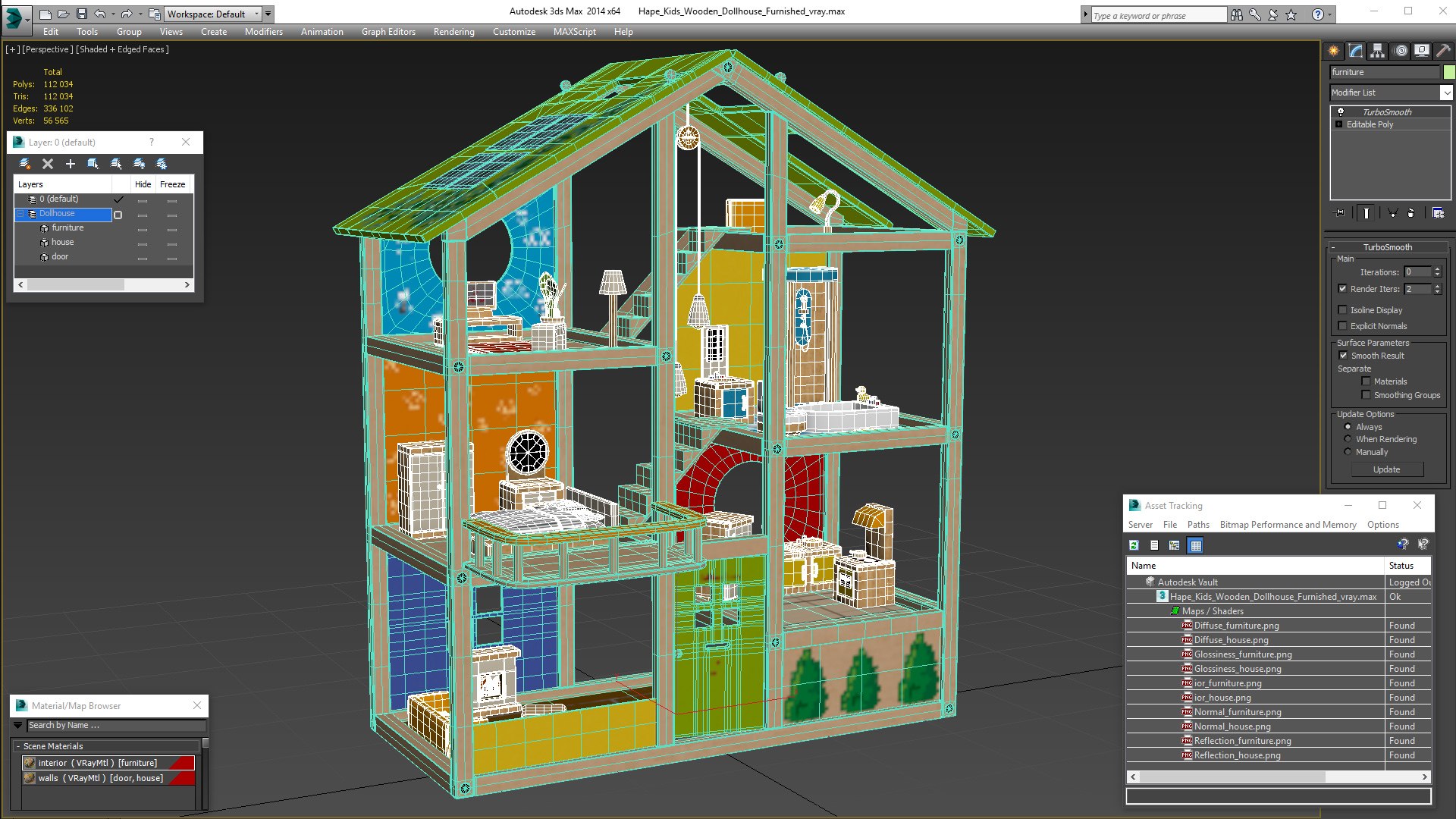Collapse the Dollhouse layer tree
This screenshot has width=1456, height=819.
21,214
